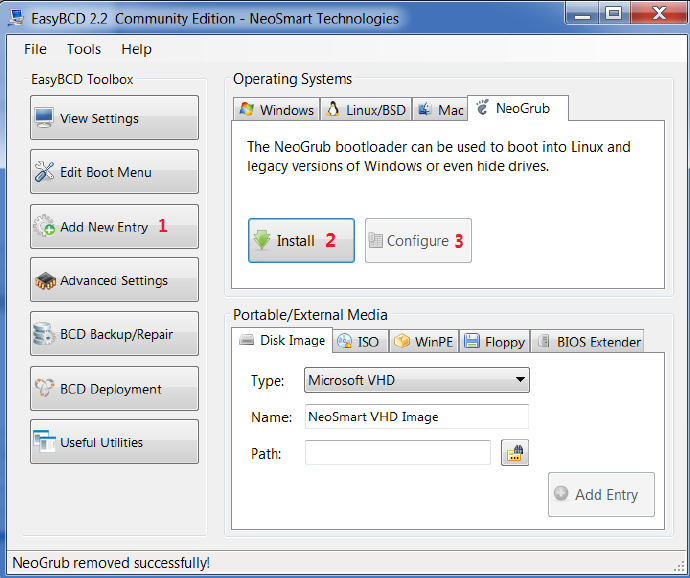Select the NeoGrub tab
The width and height of the screenshot is (690, 578).
[518, 108]
